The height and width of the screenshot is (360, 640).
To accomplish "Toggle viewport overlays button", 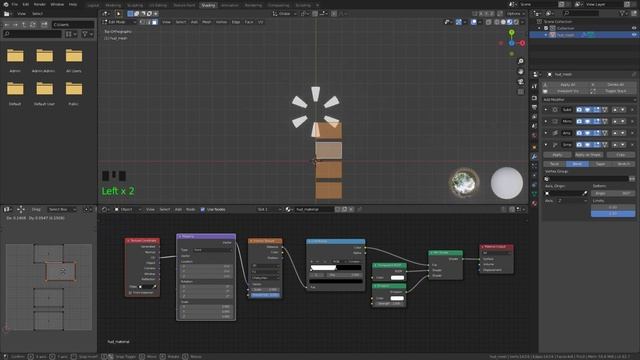I will [x=473, y=22].
